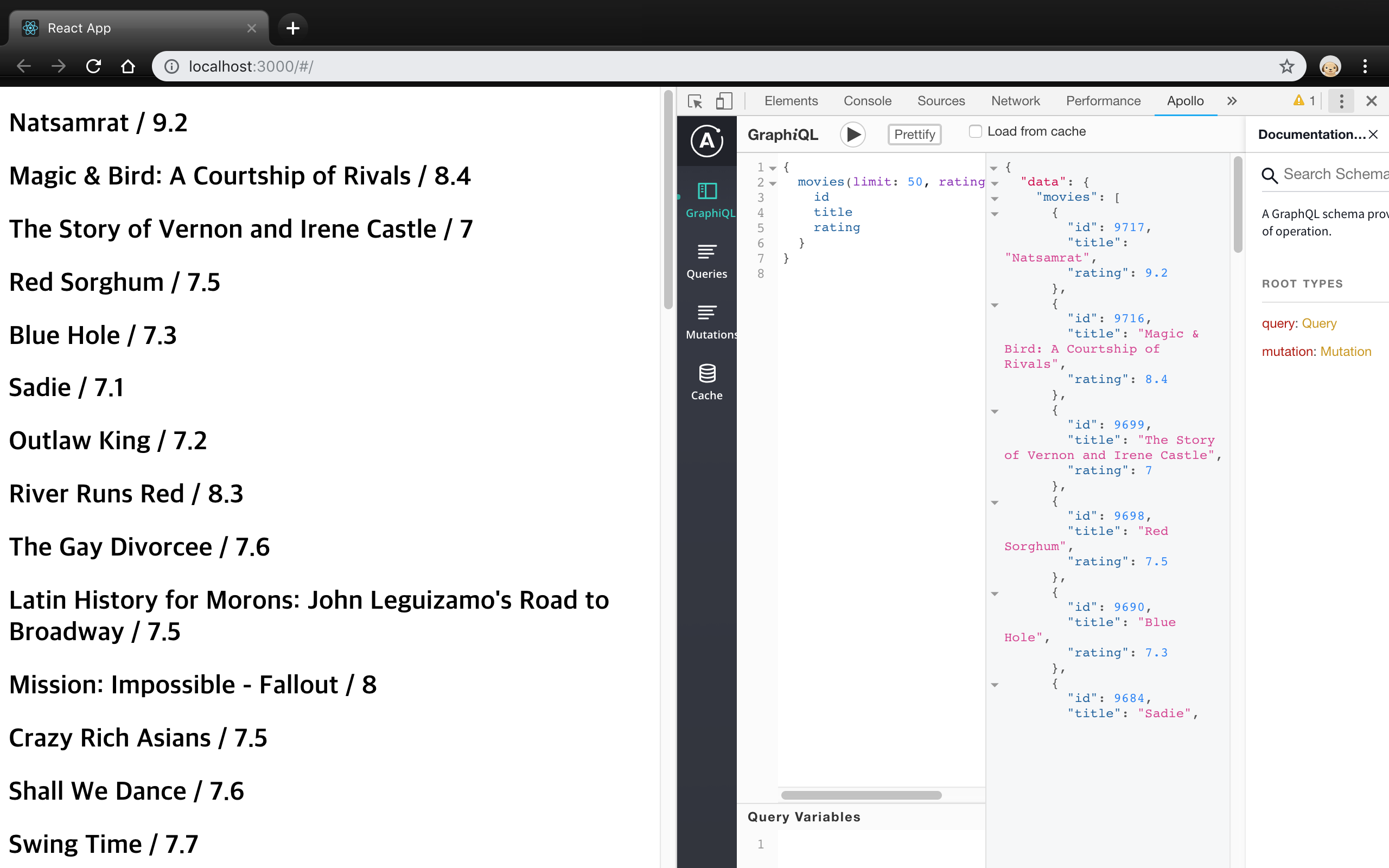Click the Prettify button
1389x868 pixels.
(x=914, y=135)
